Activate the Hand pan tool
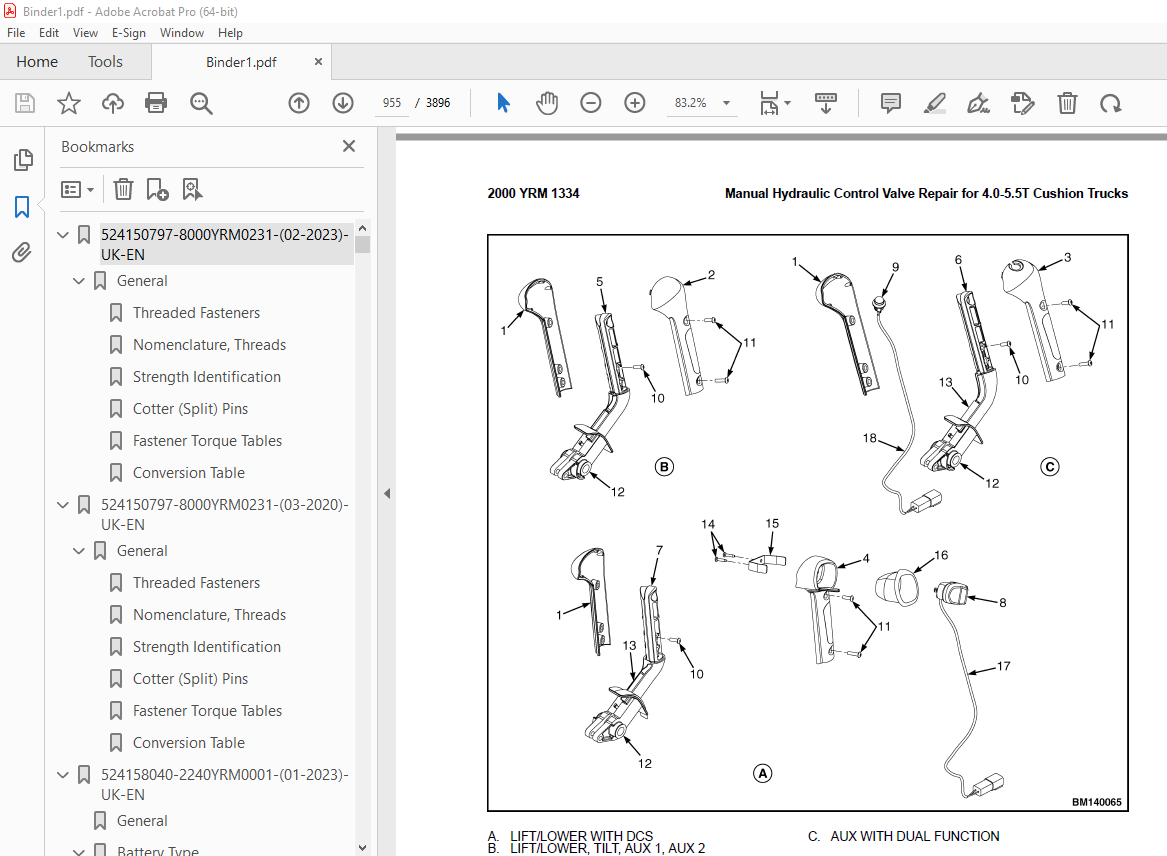1167x856 pixels. coord(546,103)
